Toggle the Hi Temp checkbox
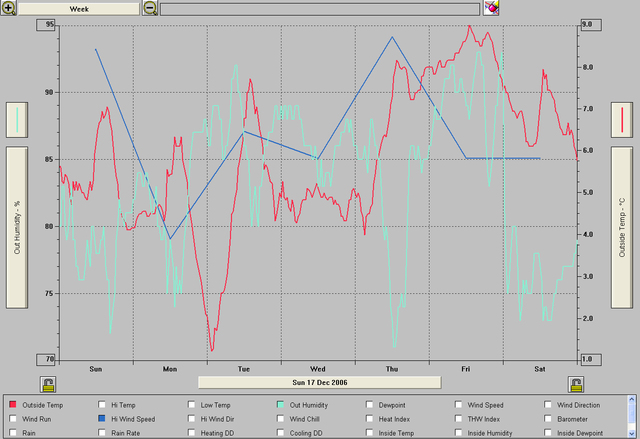 point(102,405)
